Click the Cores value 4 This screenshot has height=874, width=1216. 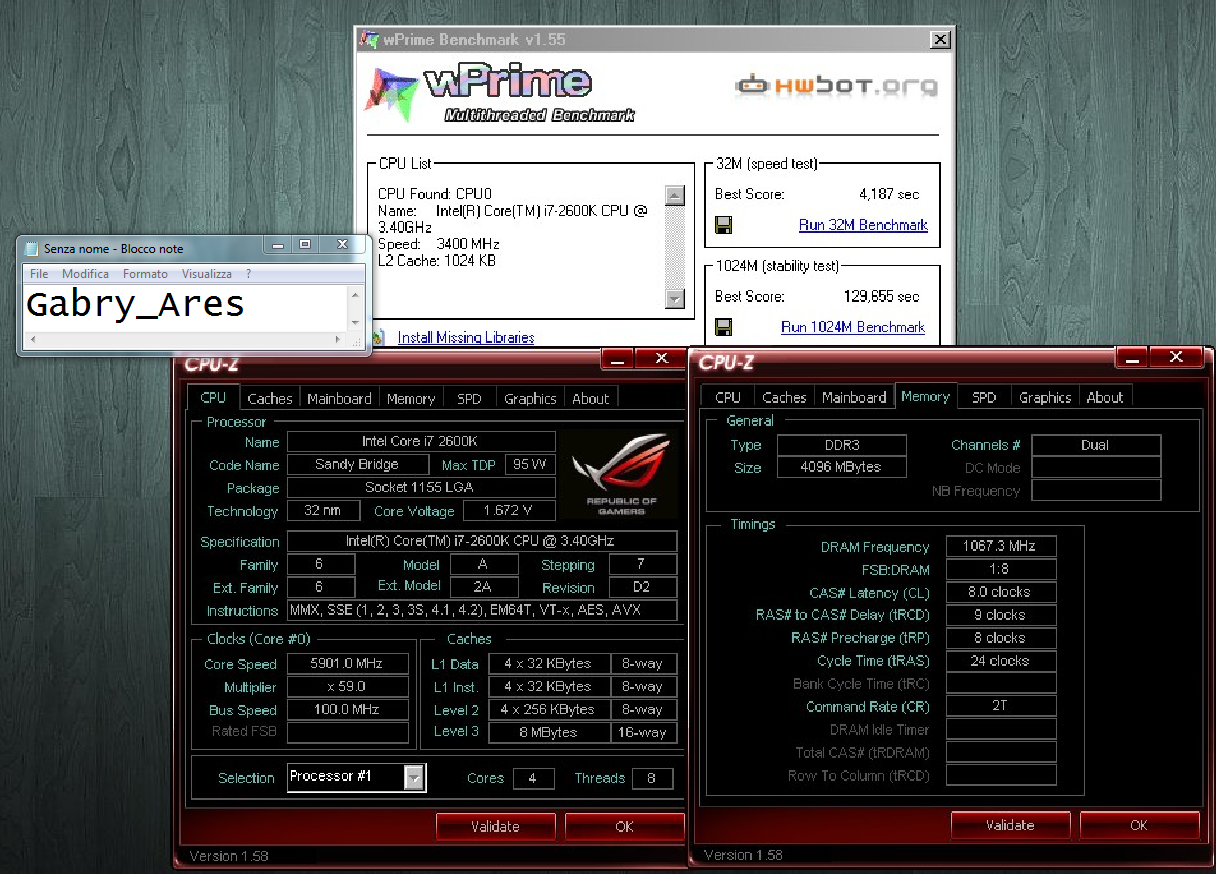coord(534,778)
